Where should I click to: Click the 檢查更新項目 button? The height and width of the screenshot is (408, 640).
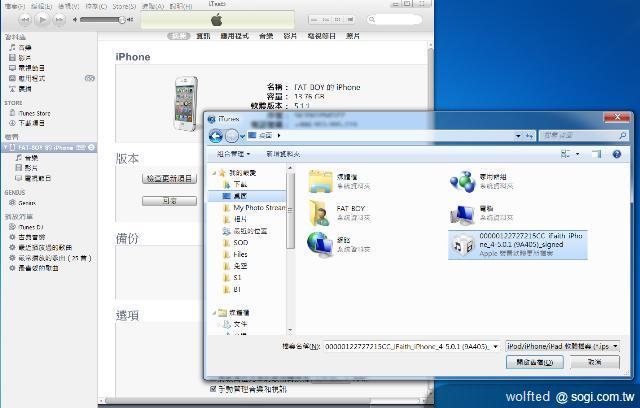169,179
